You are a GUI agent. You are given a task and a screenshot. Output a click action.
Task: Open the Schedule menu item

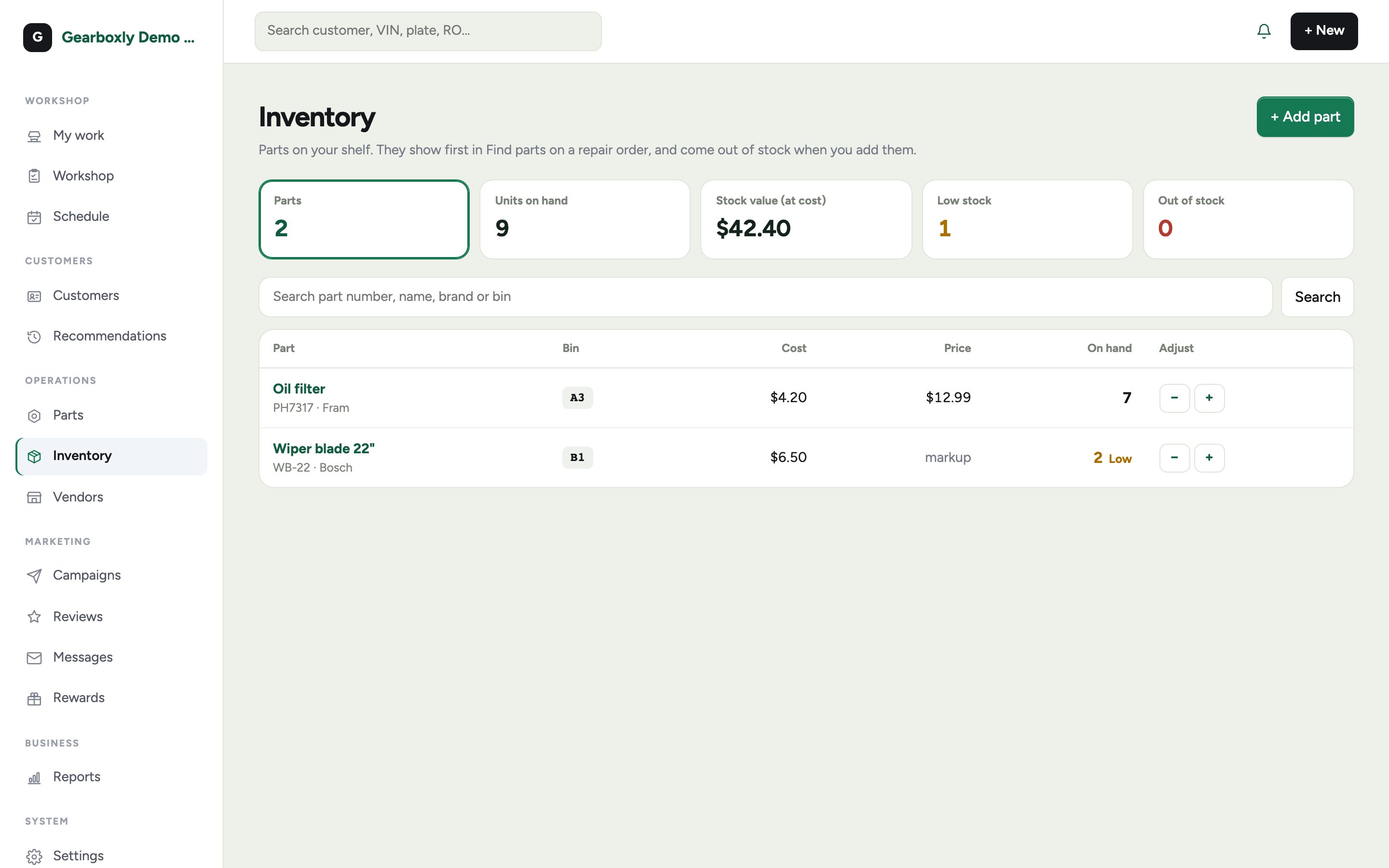(x=111, y=217)
